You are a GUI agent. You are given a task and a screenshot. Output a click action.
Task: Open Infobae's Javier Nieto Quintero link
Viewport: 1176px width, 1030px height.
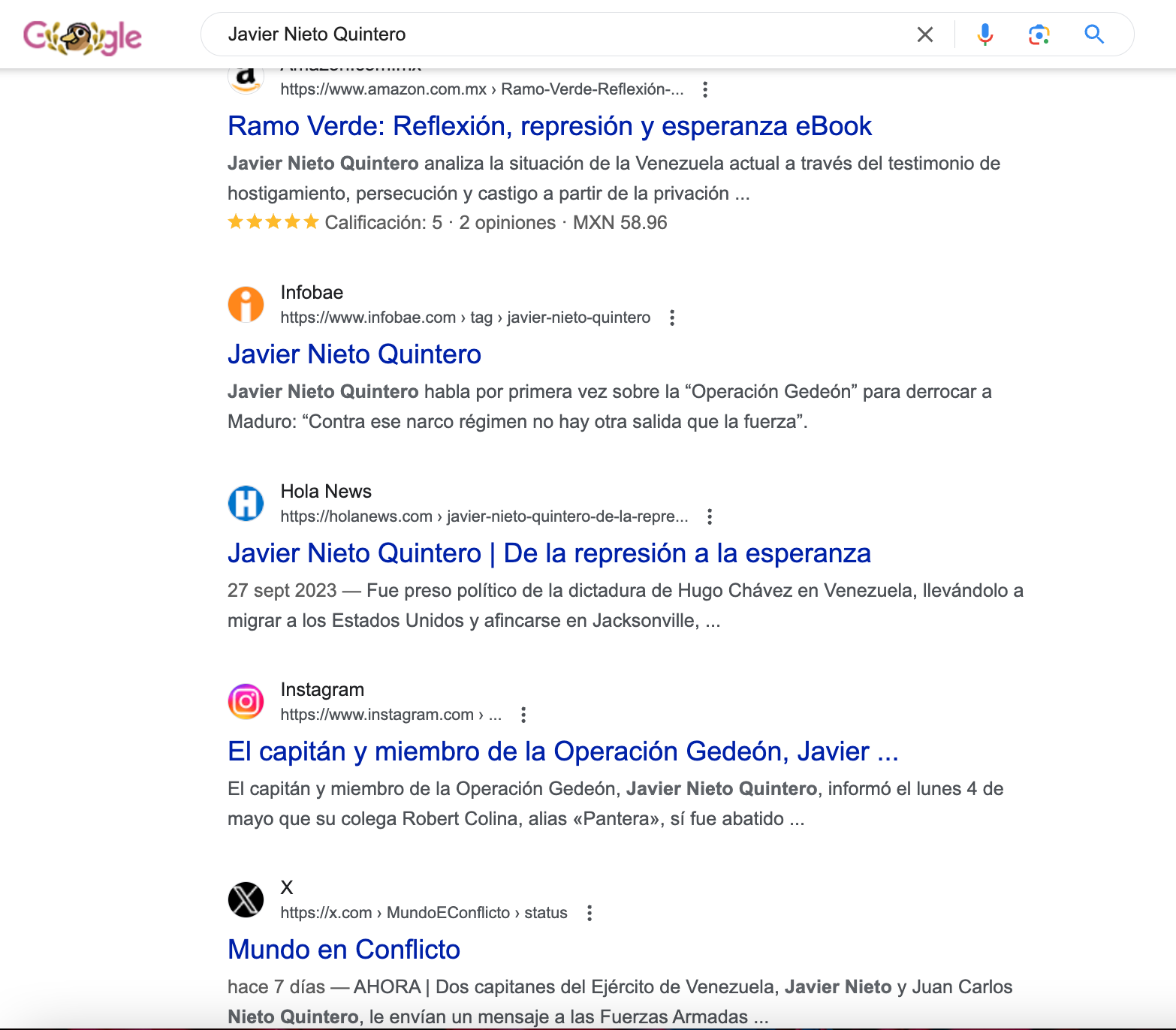coord(354,354)
